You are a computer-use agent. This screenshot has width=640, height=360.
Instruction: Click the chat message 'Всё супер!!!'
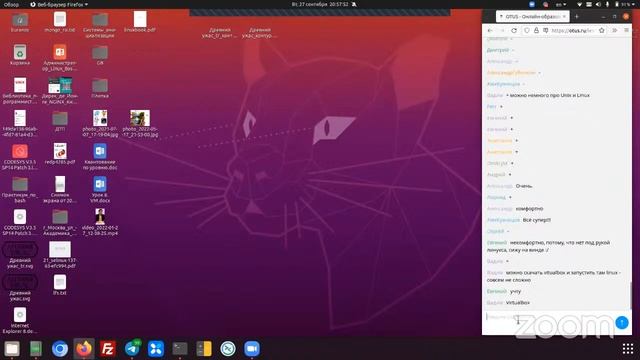tap(537, 220)
